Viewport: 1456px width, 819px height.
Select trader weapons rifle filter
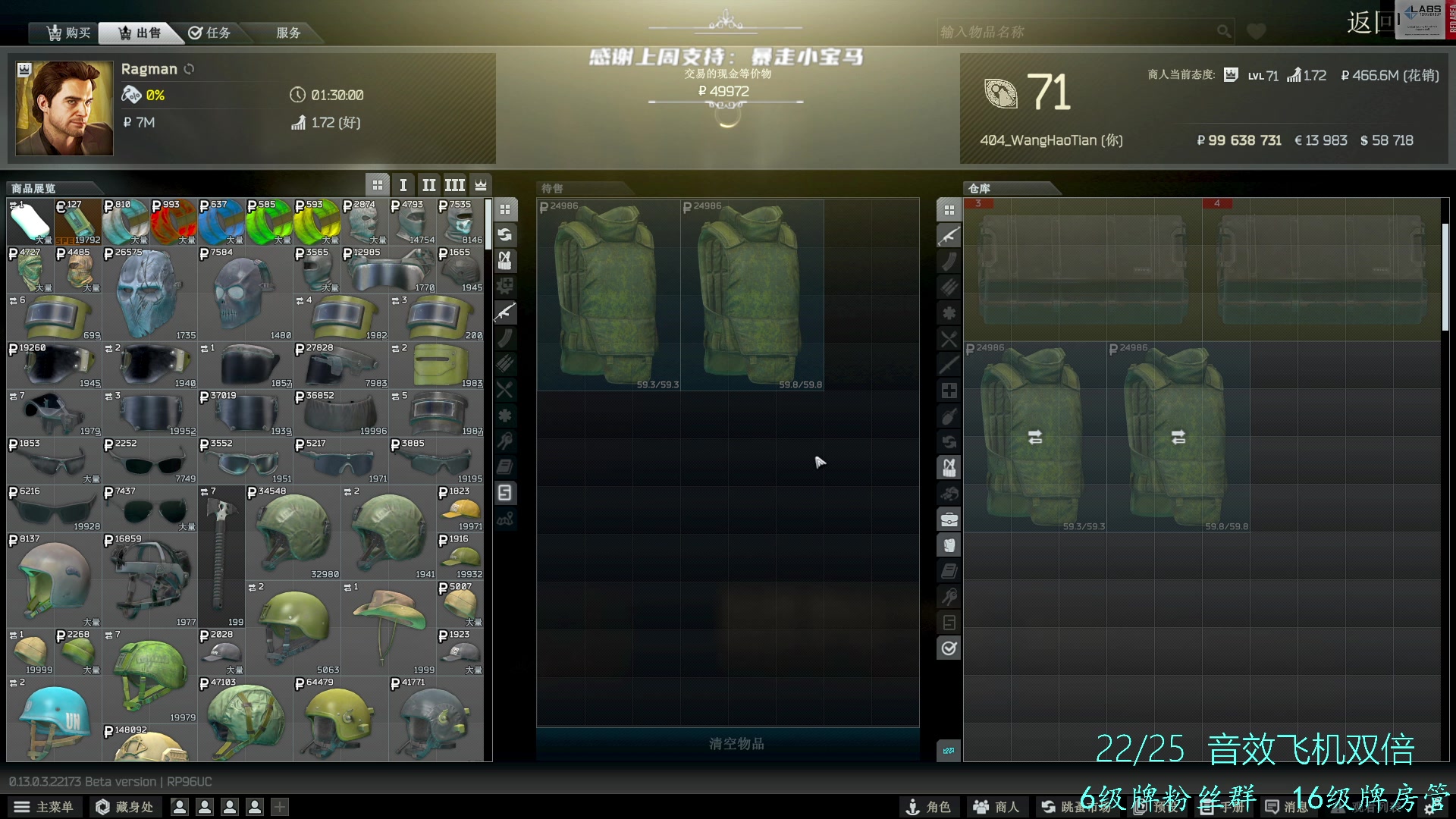pyautogui.click(x=505, y=312)
